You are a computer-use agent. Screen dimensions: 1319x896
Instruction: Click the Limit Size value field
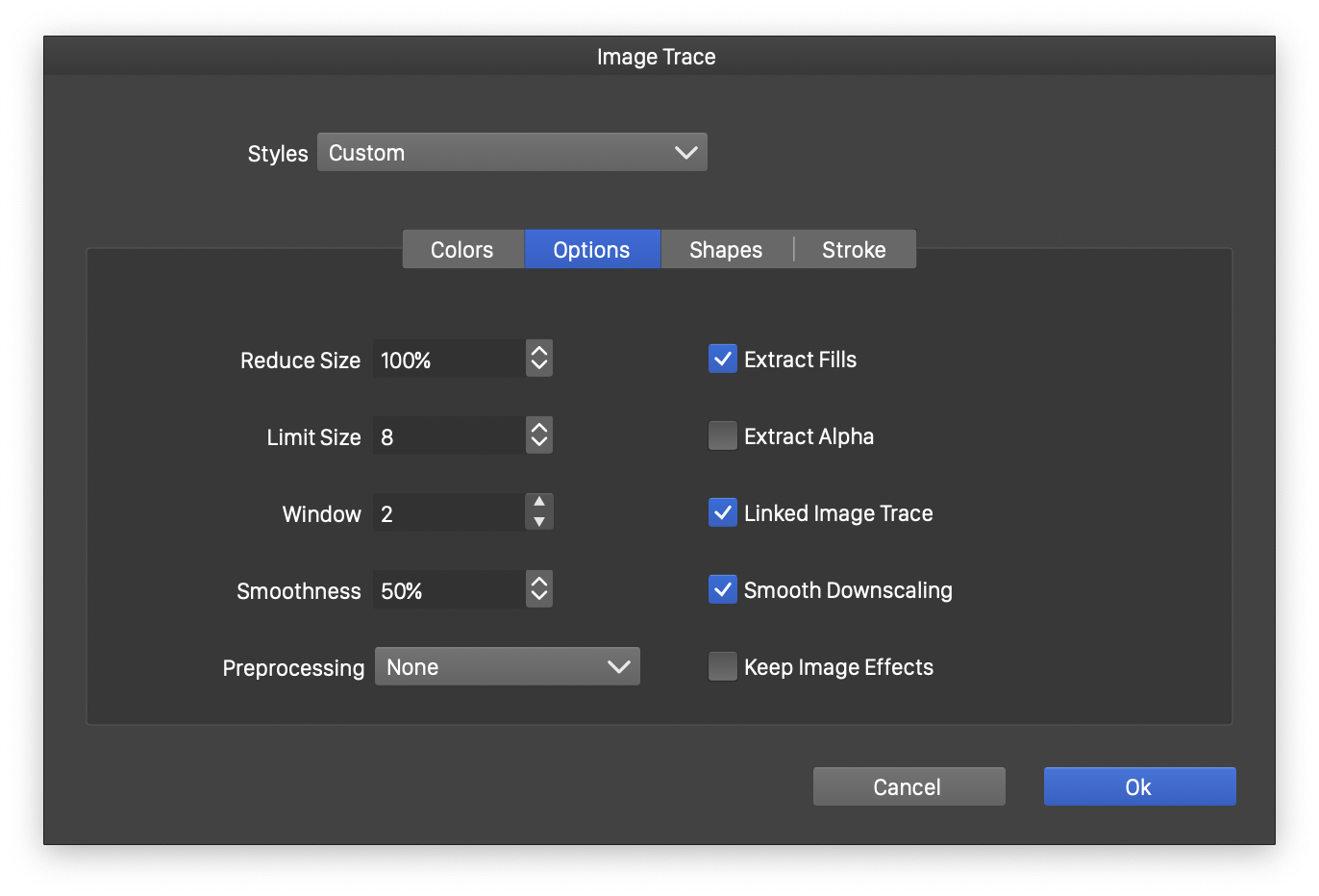coord(448,436)
